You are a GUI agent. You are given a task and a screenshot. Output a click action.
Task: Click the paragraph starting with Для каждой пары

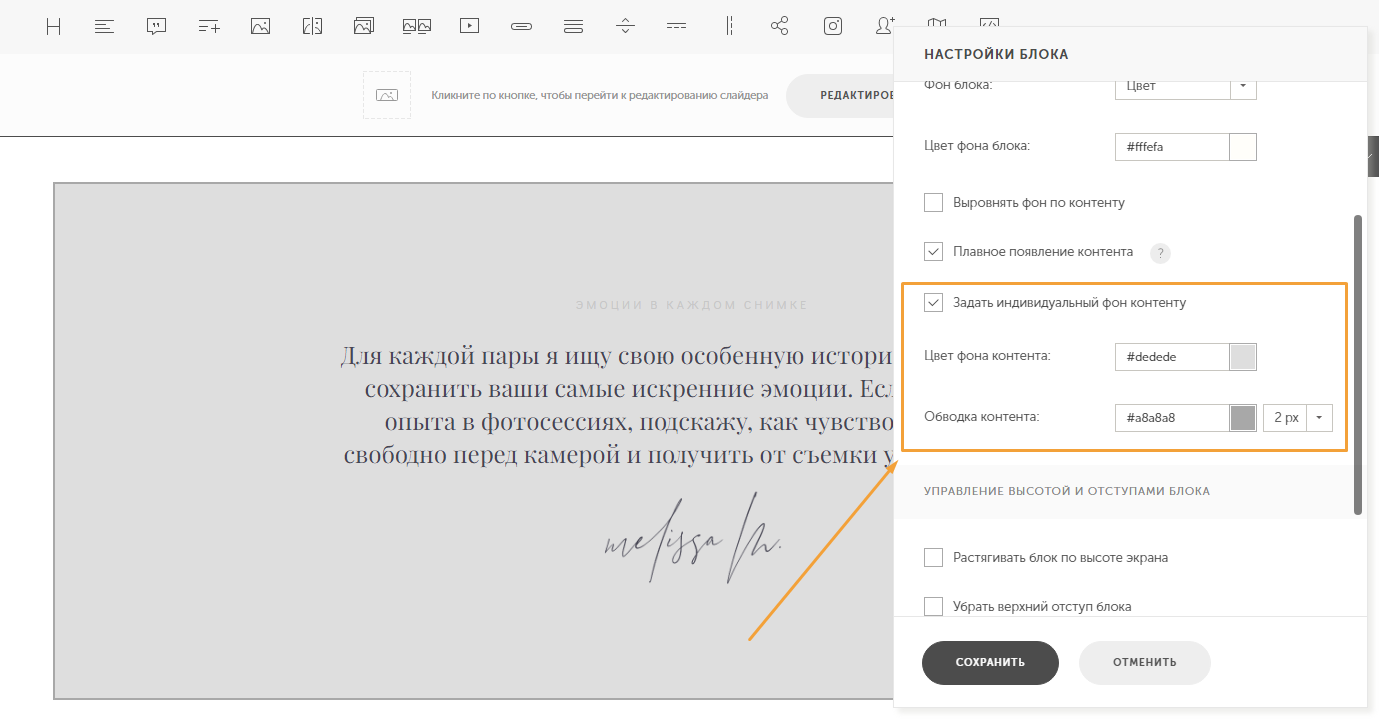coord(618,405)
